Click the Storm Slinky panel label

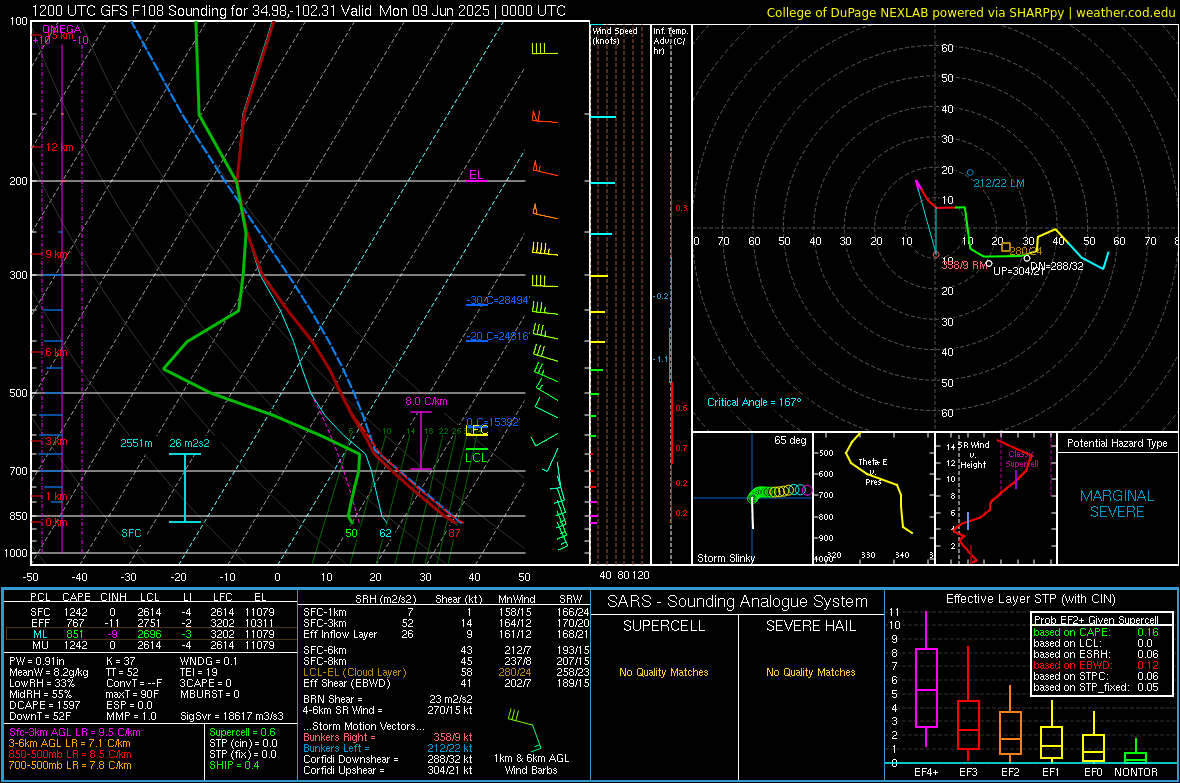click(x=725, y=558)
